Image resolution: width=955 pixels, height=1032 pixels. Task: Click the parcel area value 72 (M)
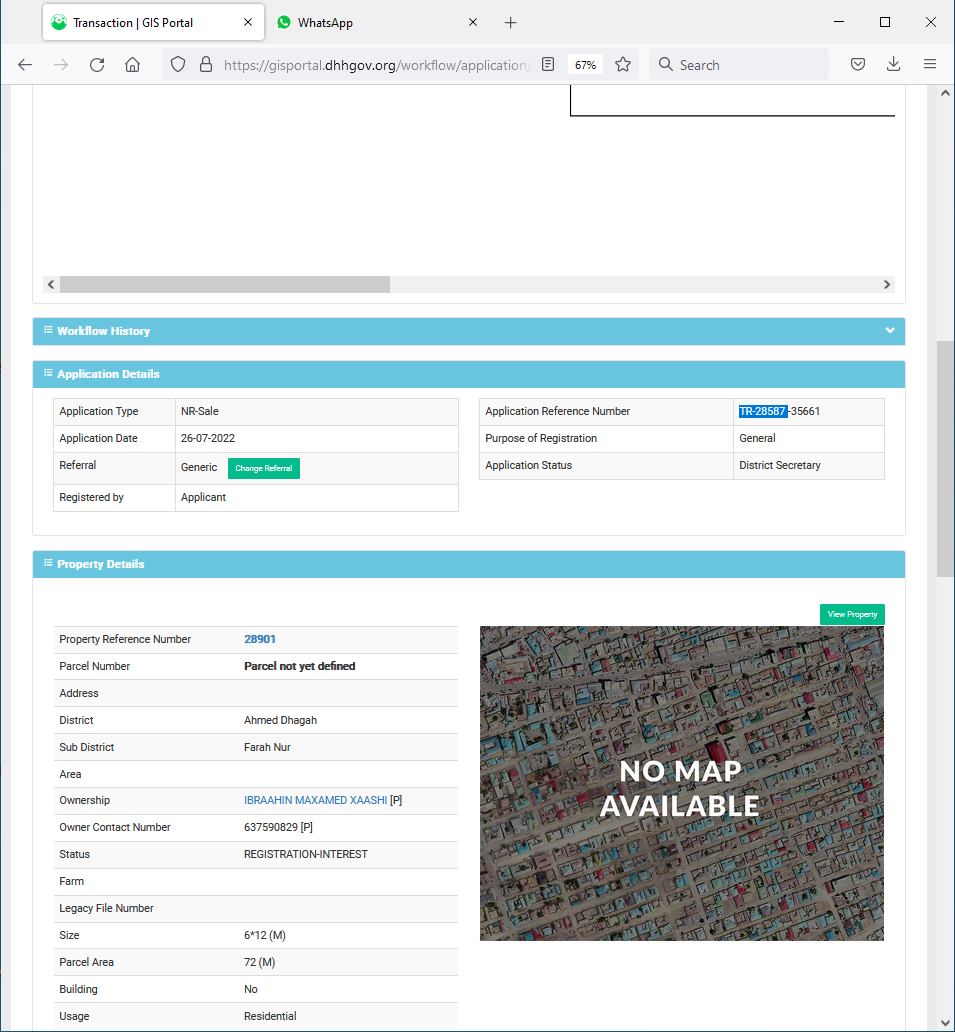pos(259,962)
